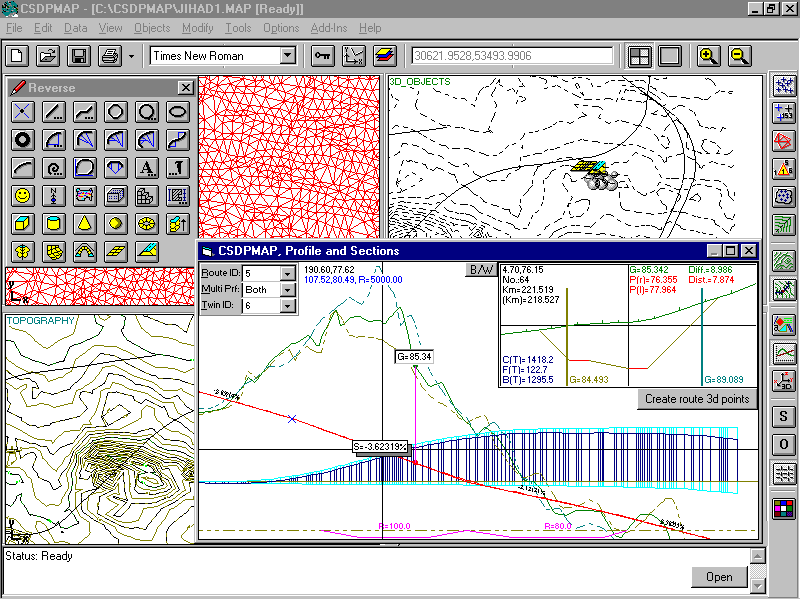
Task: Open the Help menu
Action: click(370, 28)
